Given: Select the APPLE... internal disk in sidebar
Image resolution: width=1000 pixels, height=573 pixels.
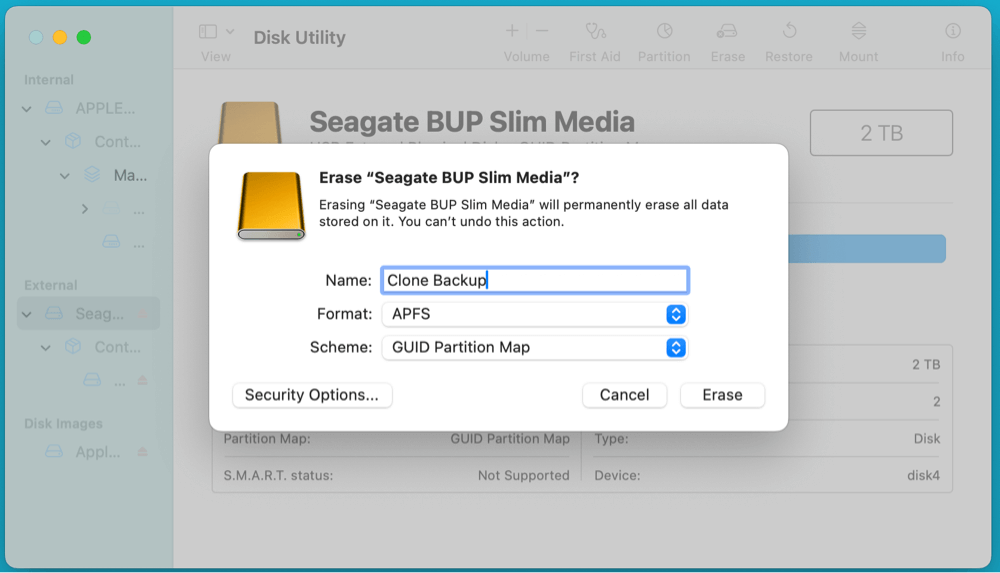Looking at the screenshot, I should pyautogui.click(x=89, y=108).
